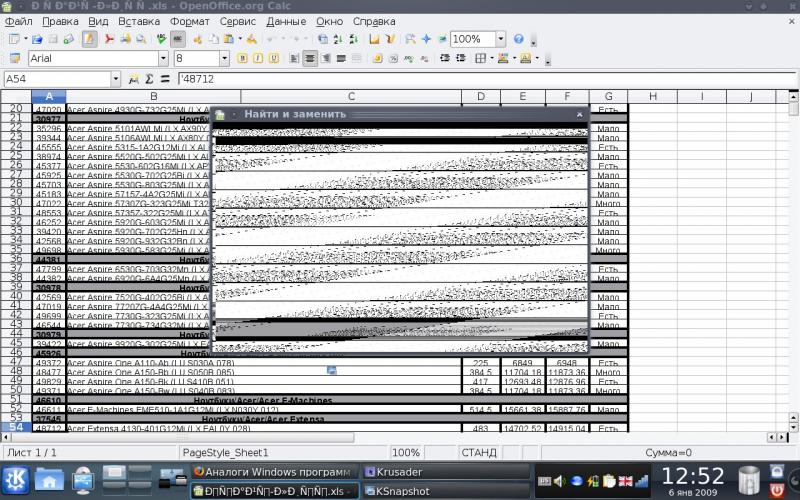The width and height of the screenshot is (800, 500).
Task: Open the Формат menu
Action: point(190,21)
